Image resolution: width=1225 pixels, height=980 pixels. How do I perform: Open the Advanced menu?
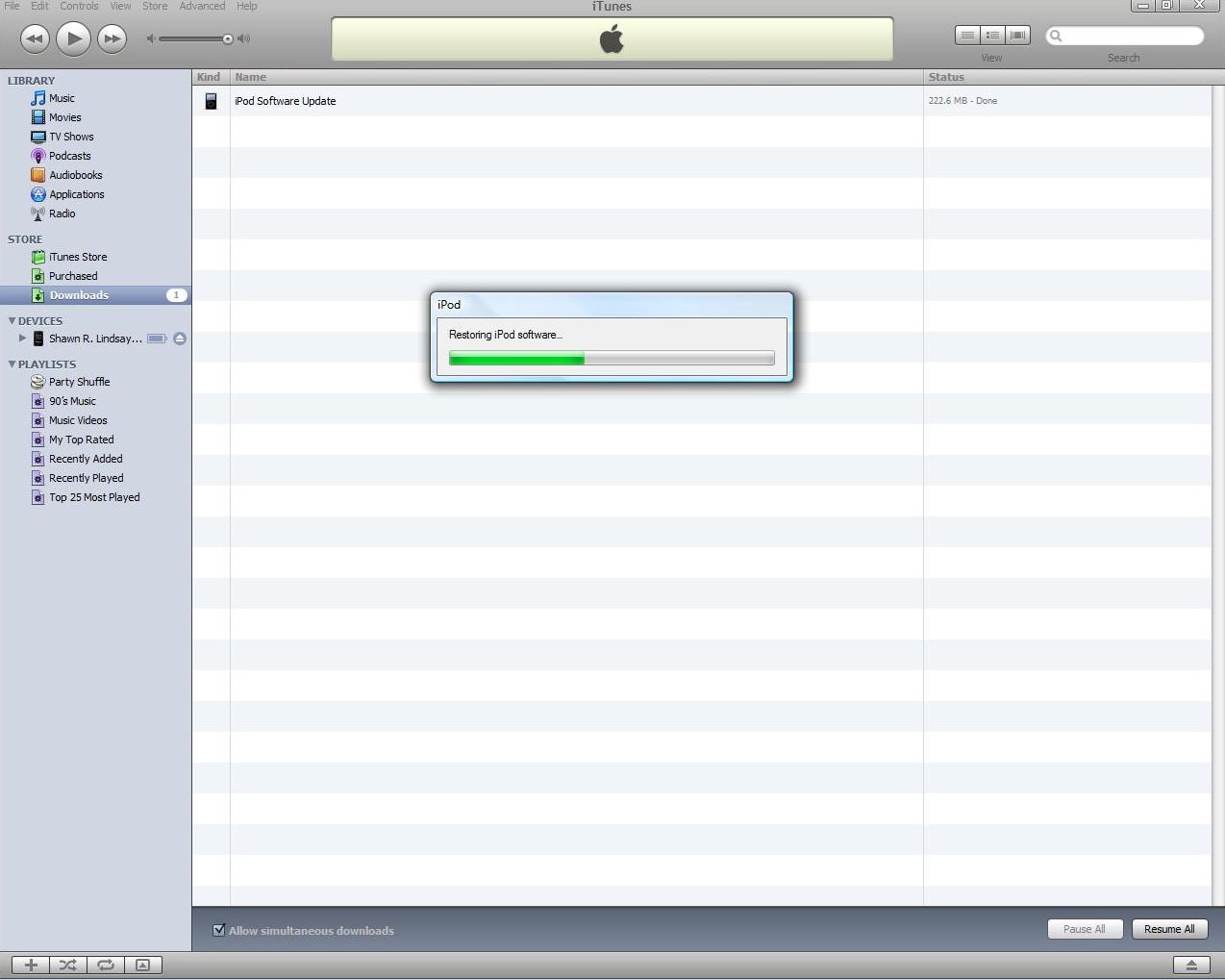(202, 6)
